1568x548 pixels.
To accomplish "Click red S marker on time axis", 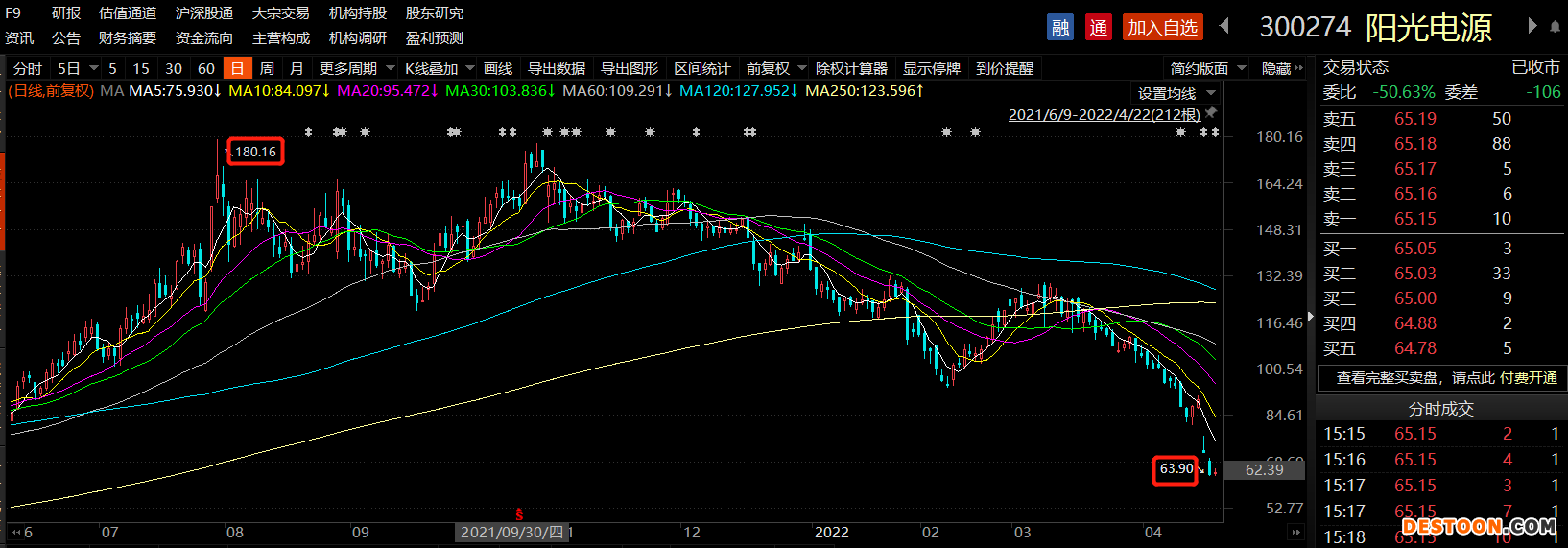I will (x=519, y=514).
